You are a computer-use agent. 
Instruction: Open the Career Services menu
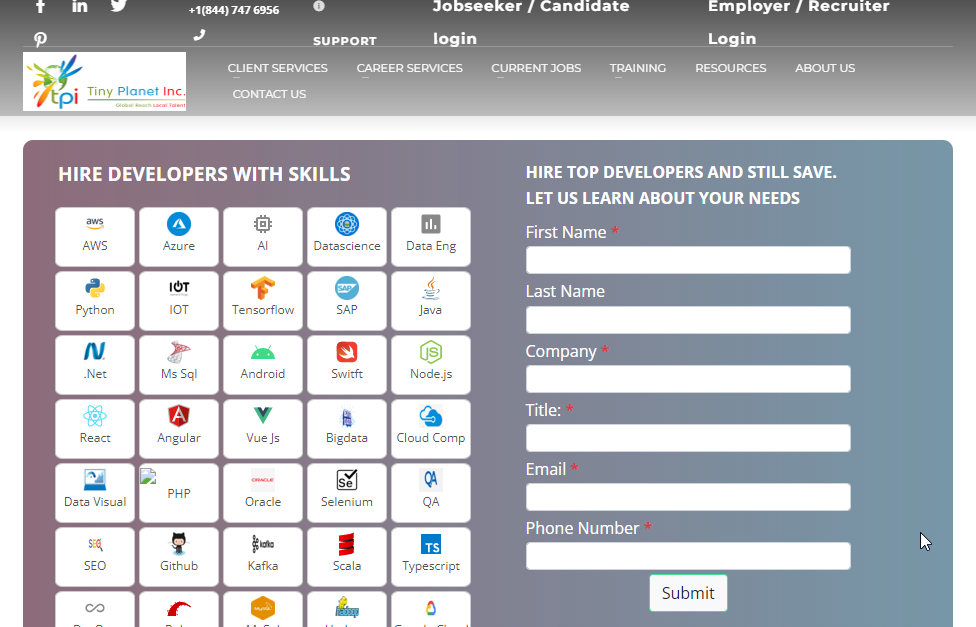click(x=410, y=68)
